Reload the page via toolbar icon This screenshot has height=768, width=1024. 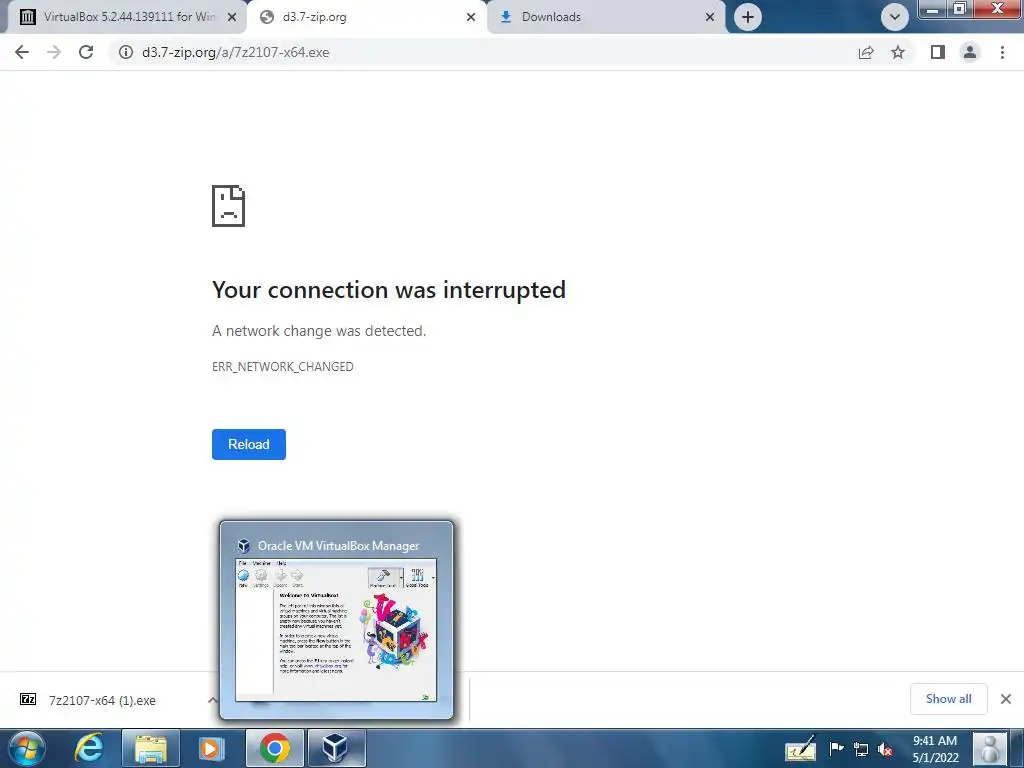[86, 52]
